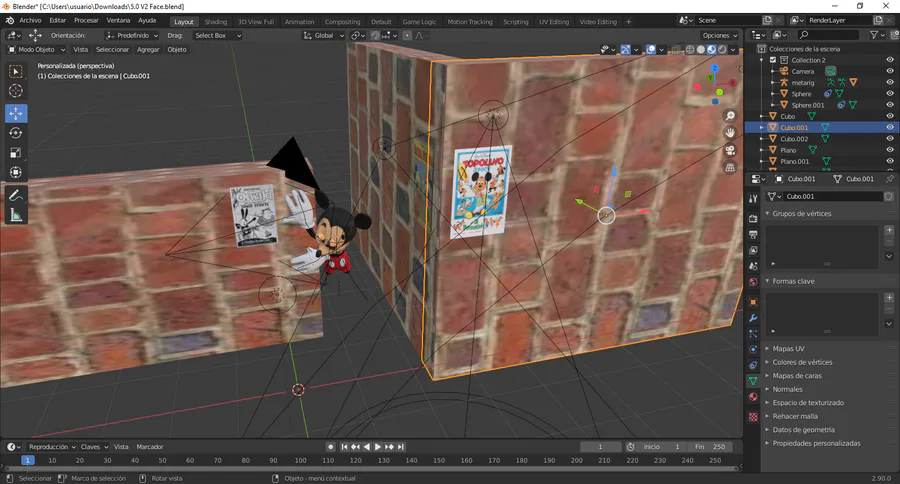Activate the Transform tool in the left toolbar
The image size is (900, 484).
(x=15, y=172)
